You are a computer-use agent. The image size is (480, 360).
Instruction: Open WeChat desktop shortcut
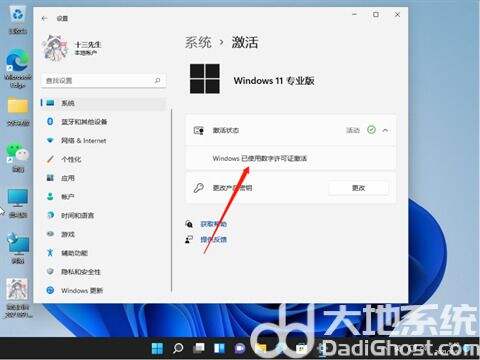[18, 158]
